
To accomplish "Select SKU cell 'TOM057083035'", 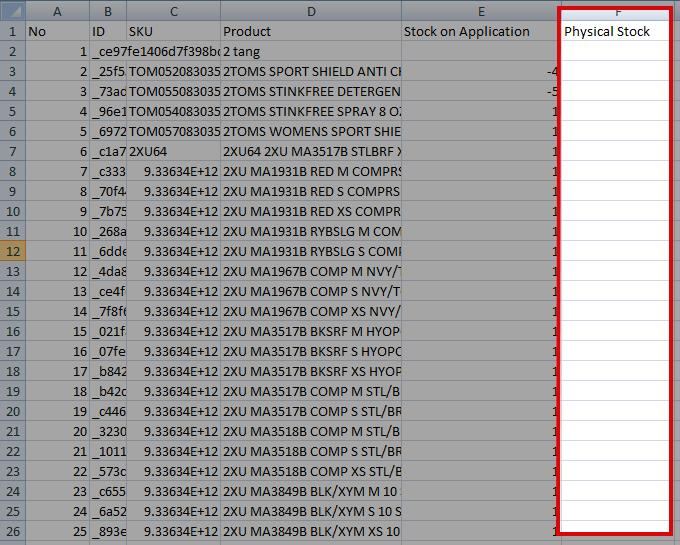I will click(173, 131).
